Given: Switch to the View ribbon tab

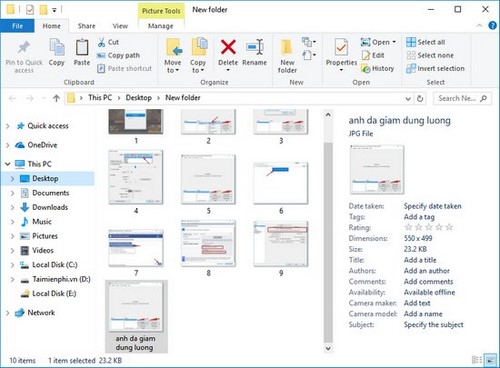Looking at the screenshot, I should pyautogui.click(x=120, y=26).
